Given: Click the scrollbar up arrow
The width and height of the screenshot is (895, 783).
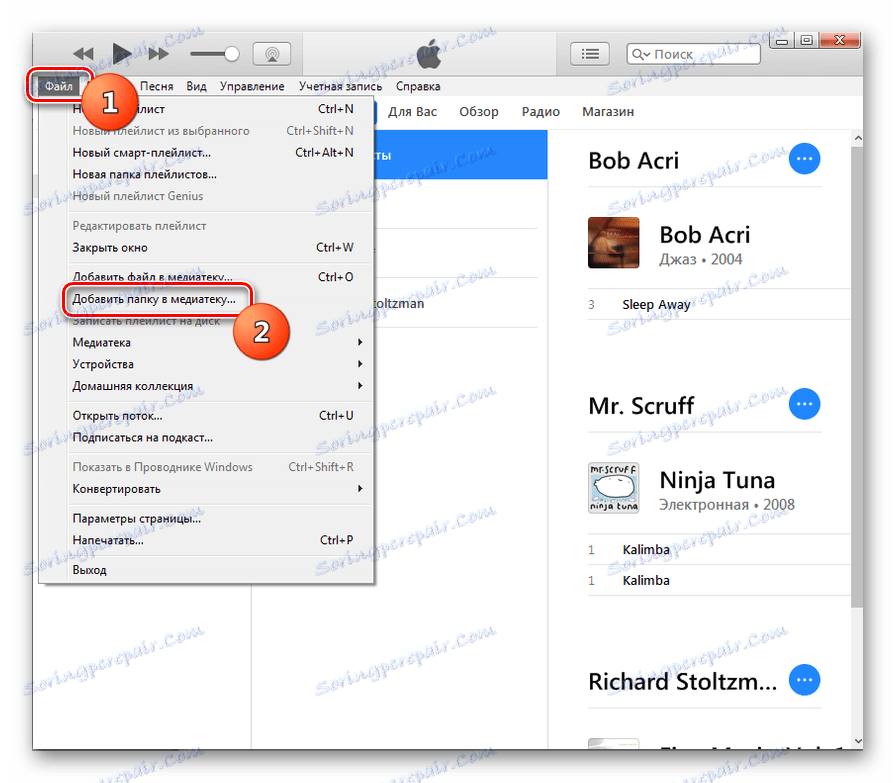Looking at the screenshot, I should (x=857, y=138).
